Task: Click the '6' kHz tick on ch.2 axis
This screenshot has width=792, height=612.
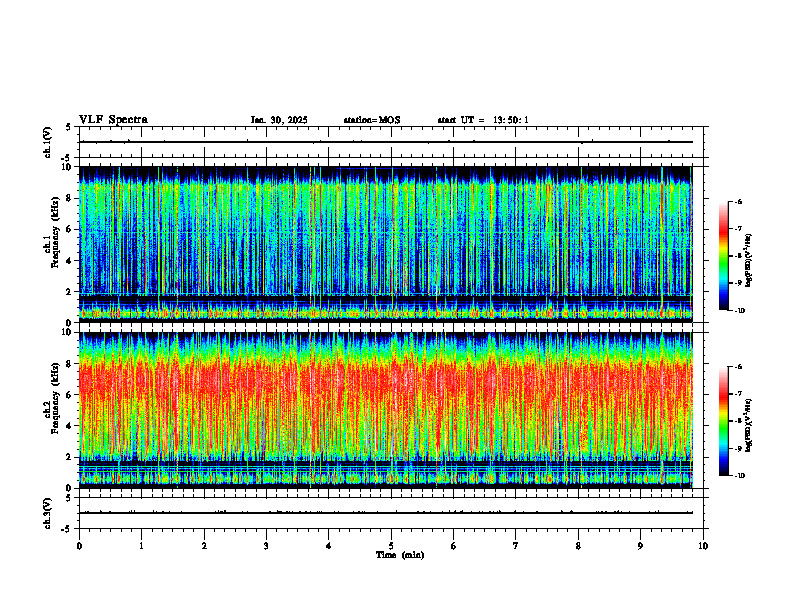Action: (x=70, y=395)
